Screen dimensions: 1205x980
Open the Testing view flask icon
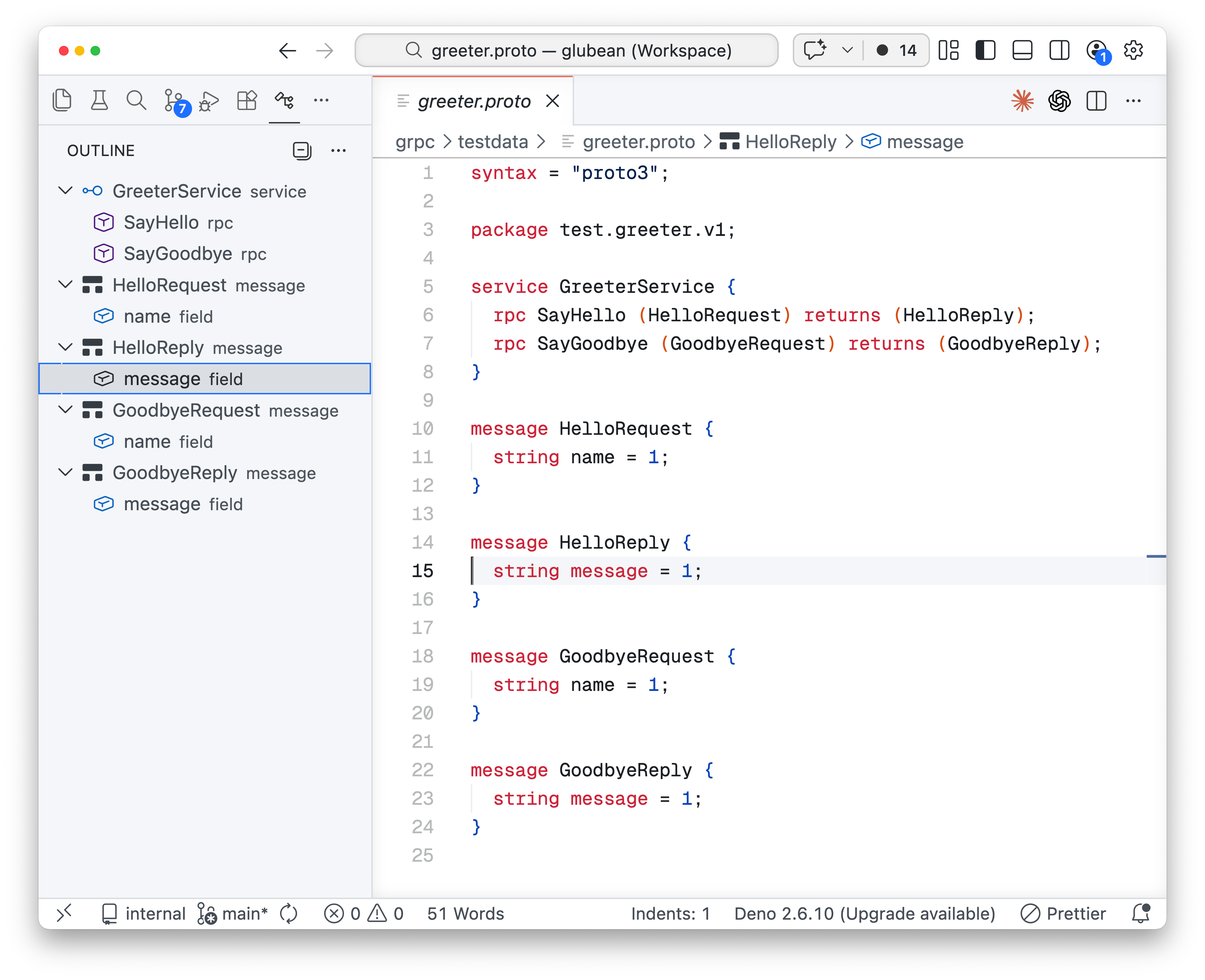99,100
